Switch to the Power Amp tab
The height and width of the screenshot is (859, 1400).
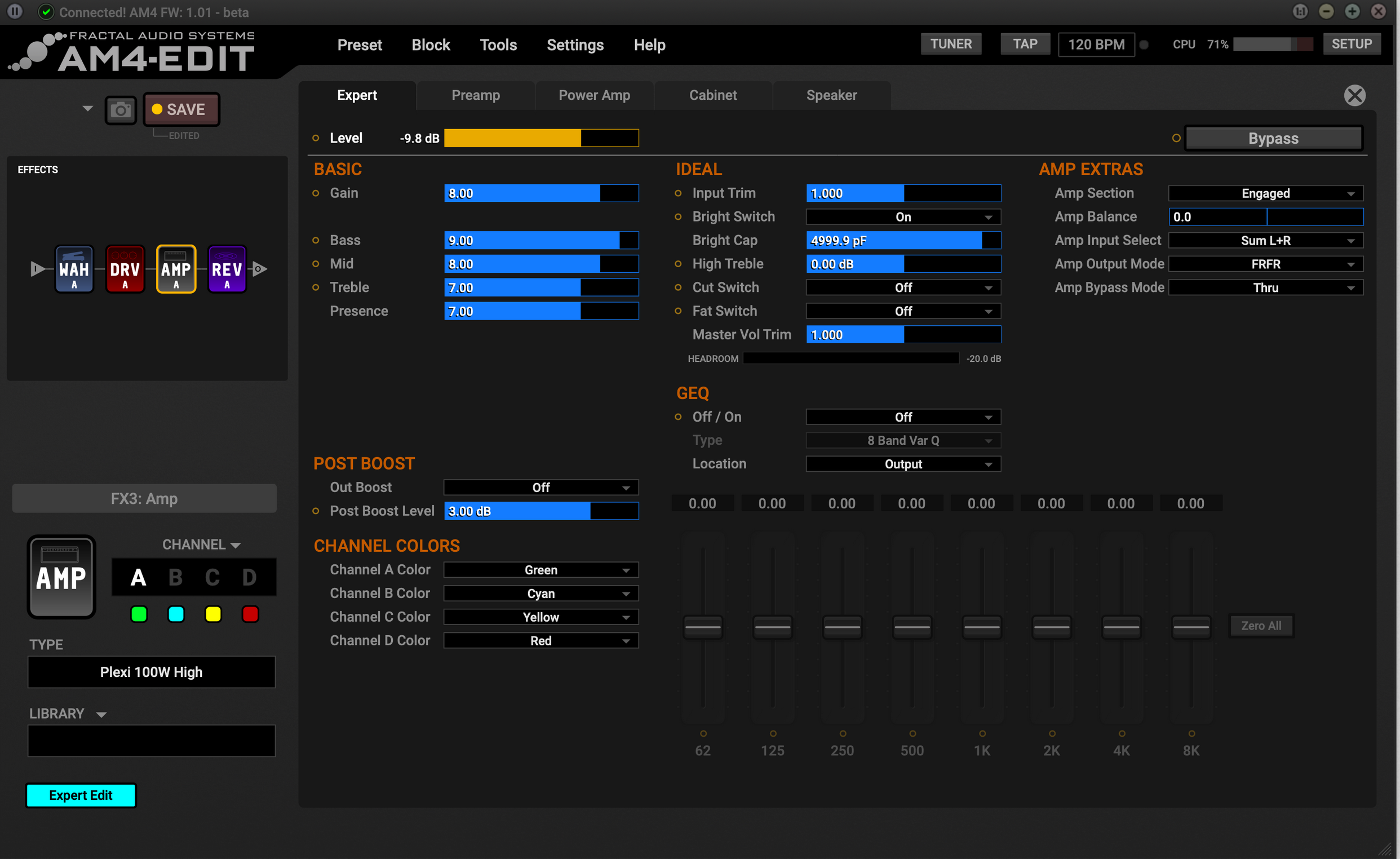tap(593, 95)
